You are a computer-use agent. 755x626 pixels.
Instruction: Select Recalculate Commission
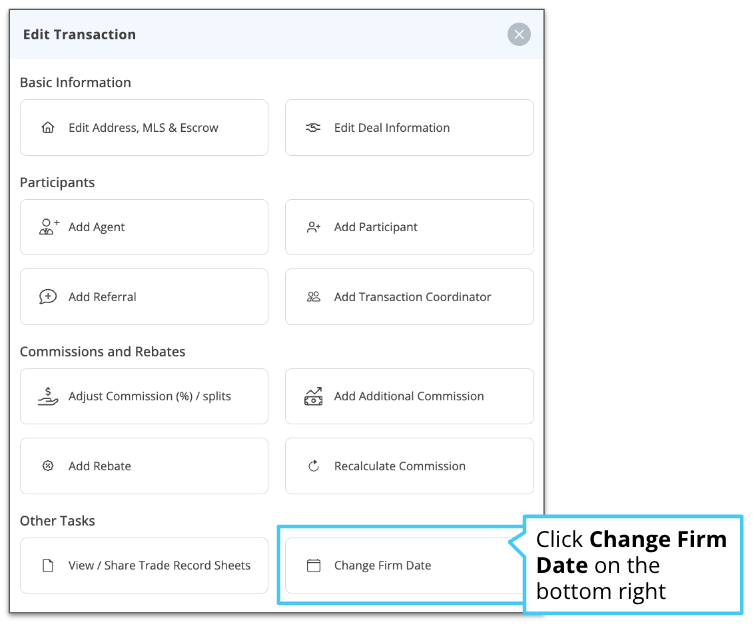pos(409,466)
